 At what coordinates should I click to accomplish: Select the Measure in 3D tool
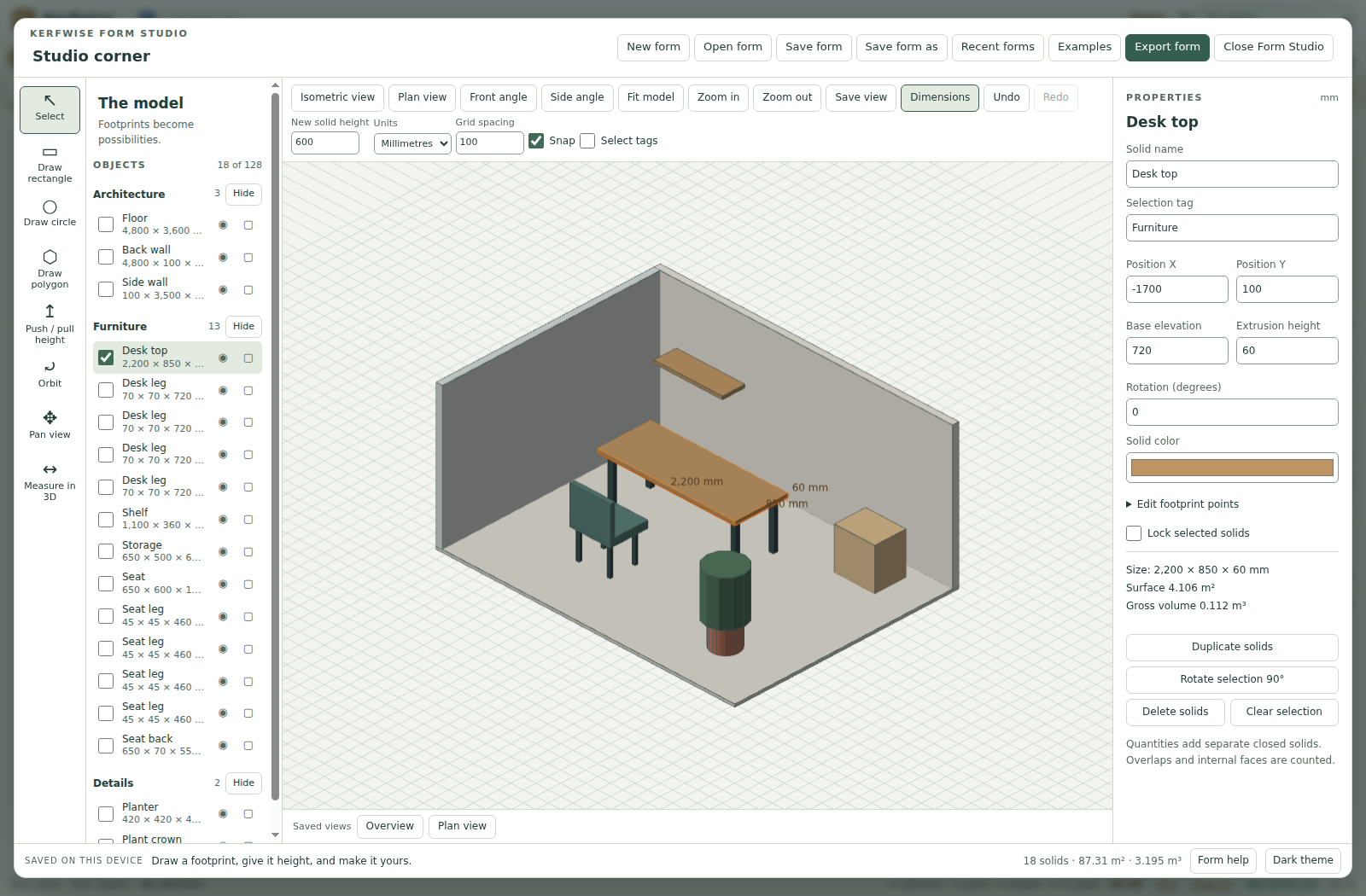50,481
